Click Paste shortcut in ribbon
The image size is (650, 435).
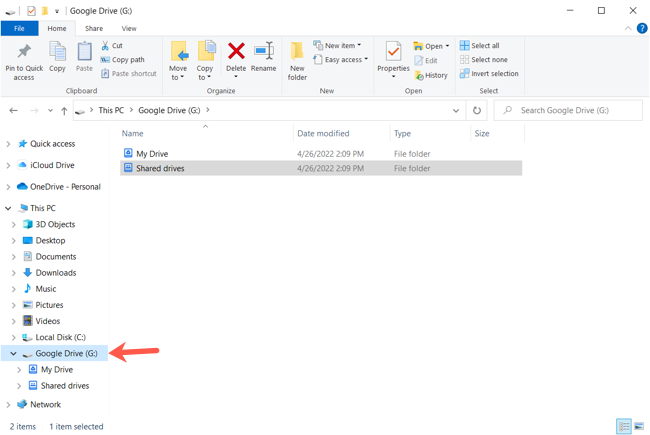coord(129,74)
